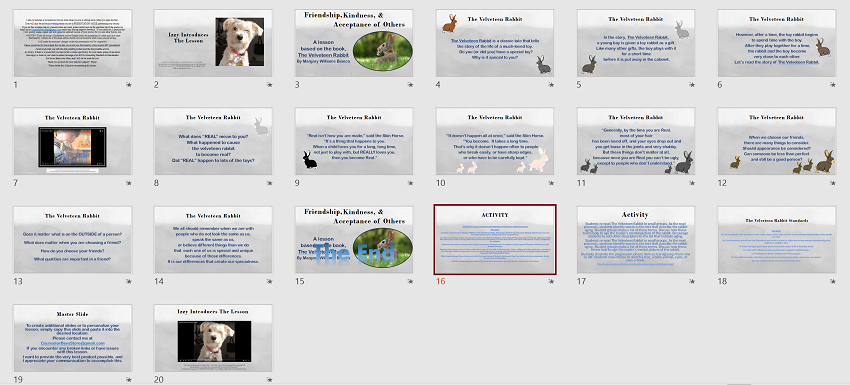Click animation star icon under slide 8
Image resolution: width=850 pixels, height=385 pixels.
(269, 183)
